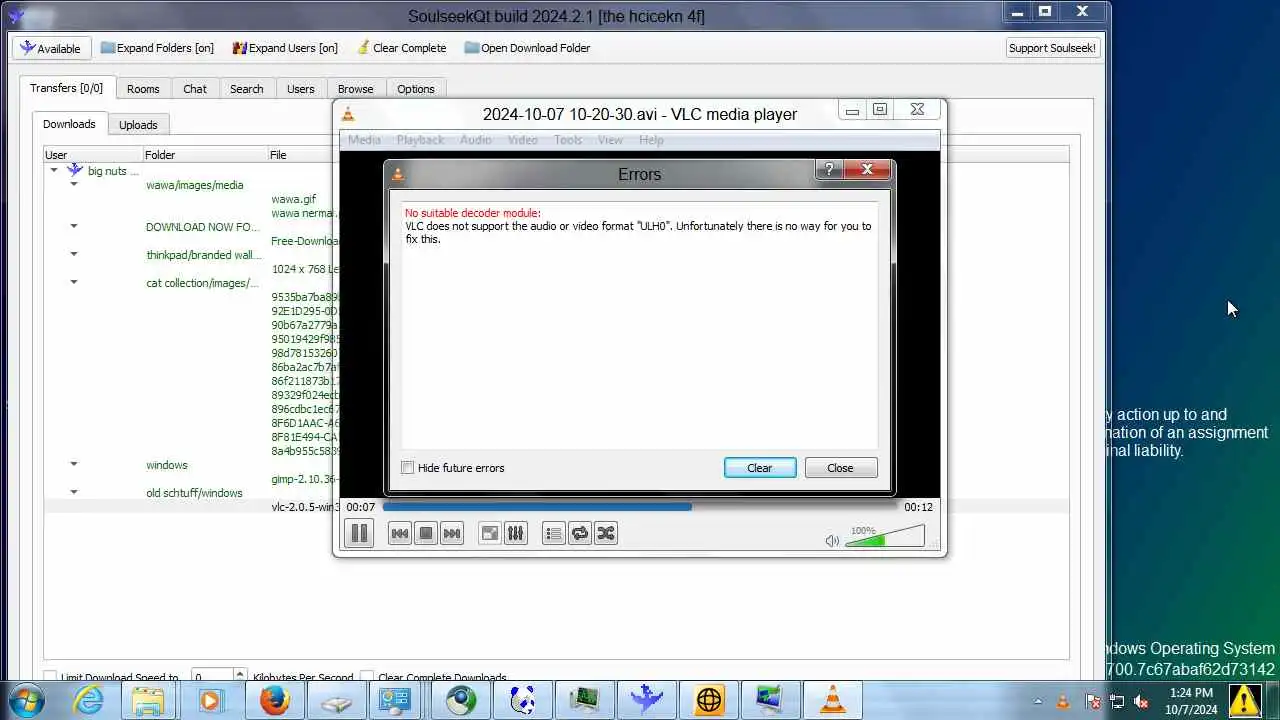
Task: Show hidden system tray icons arrow
Action: click(1038, 701)
